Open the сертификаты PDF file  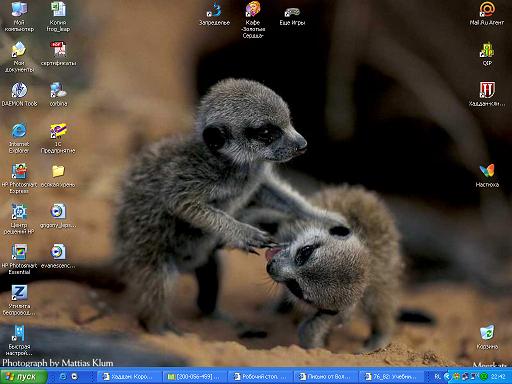click(x=58, y=53)
